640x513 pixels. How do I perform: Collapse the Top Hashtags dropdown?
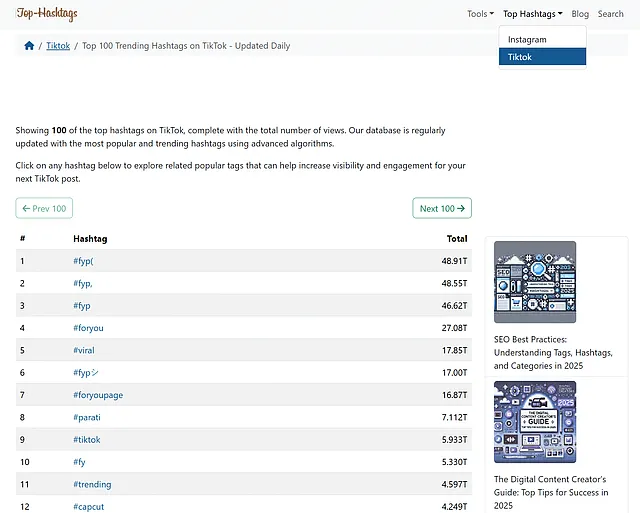click(x=533, y=14)
